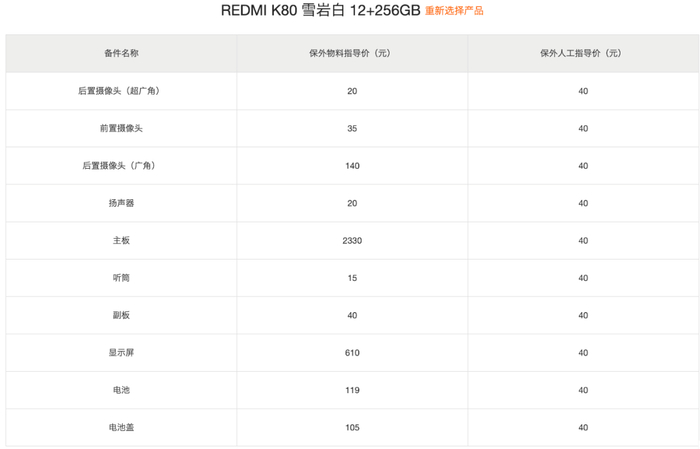
Task: Click the 电池盖 material price 105
Action: tap(352, 427)
